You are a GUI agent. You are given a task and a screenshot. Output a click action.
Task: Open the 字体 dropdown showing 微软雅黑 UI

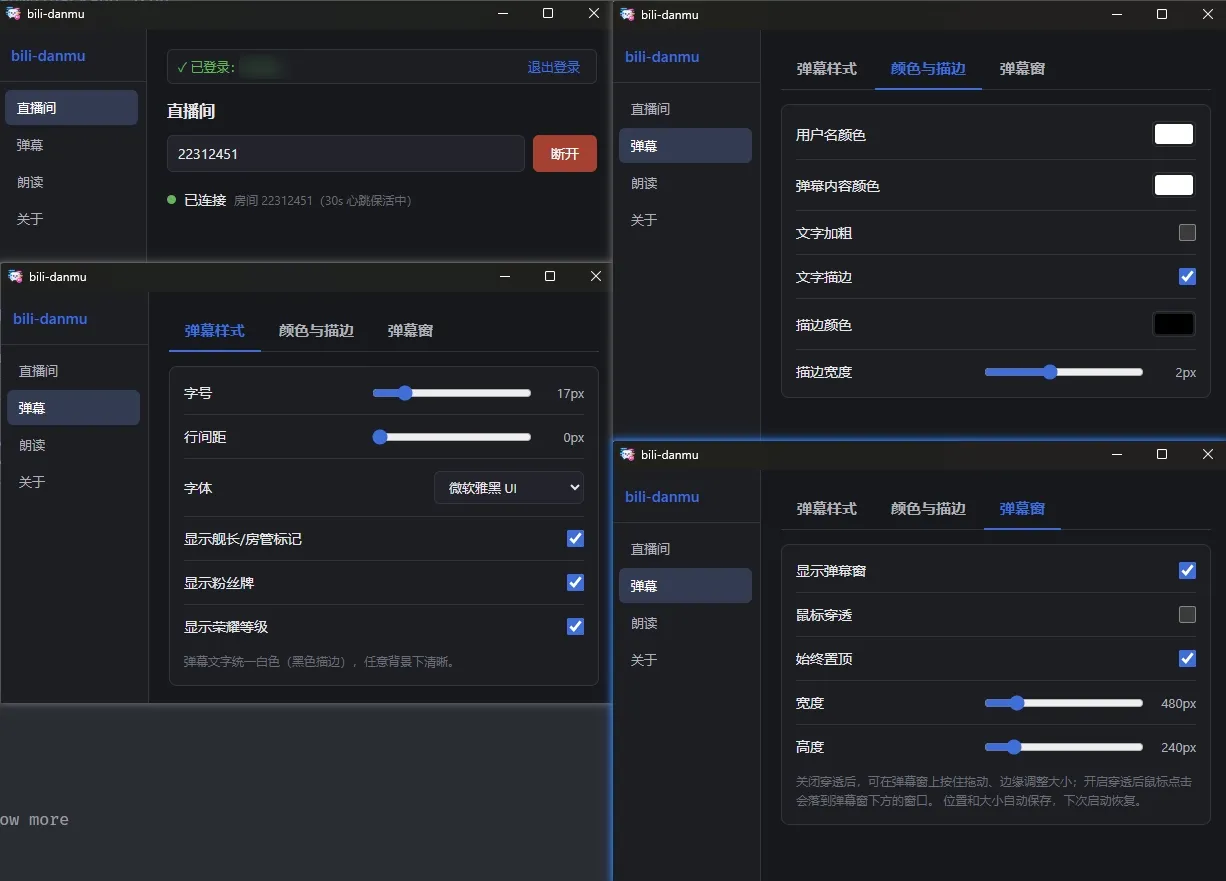tap(509, 488)
